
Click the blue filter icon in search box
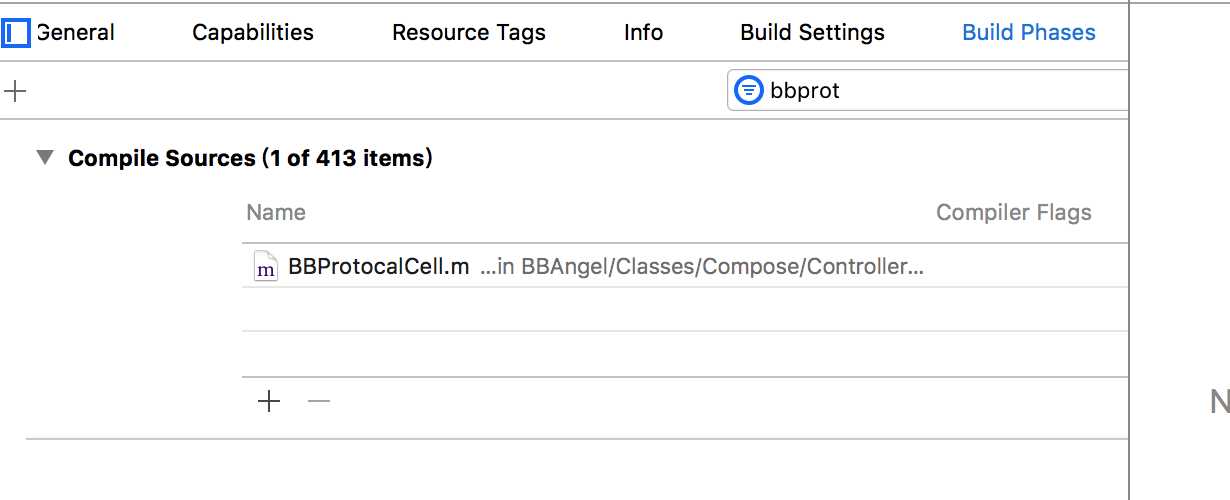coord(748,90)
